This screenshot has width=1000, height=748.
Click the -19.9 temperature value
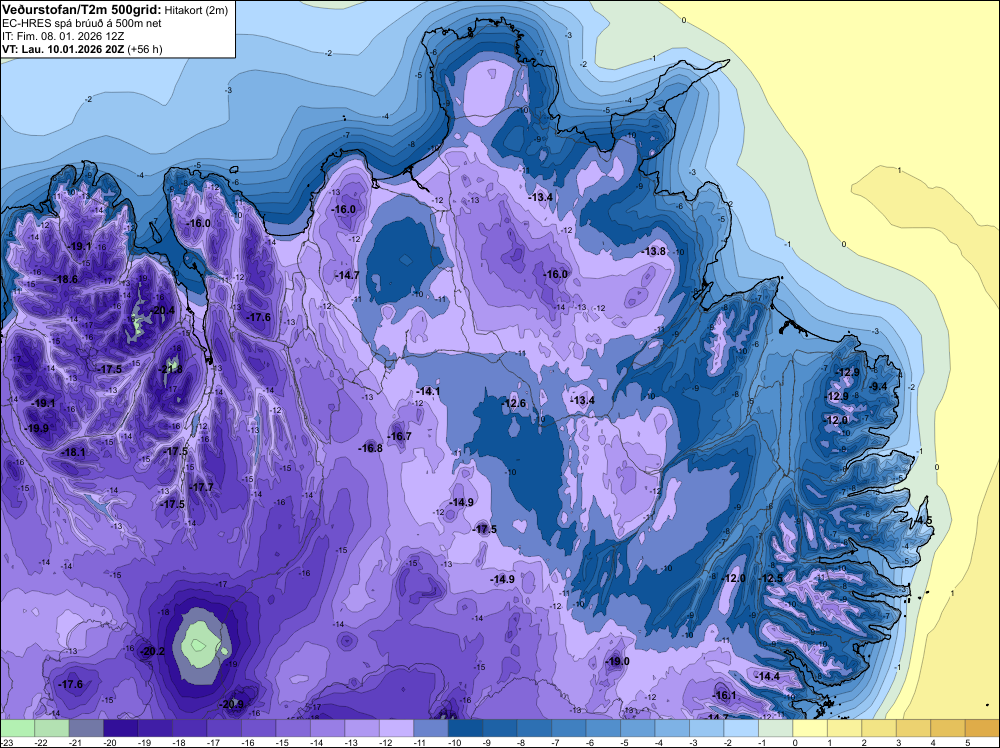pyautogui.click(x=36, y=428)
